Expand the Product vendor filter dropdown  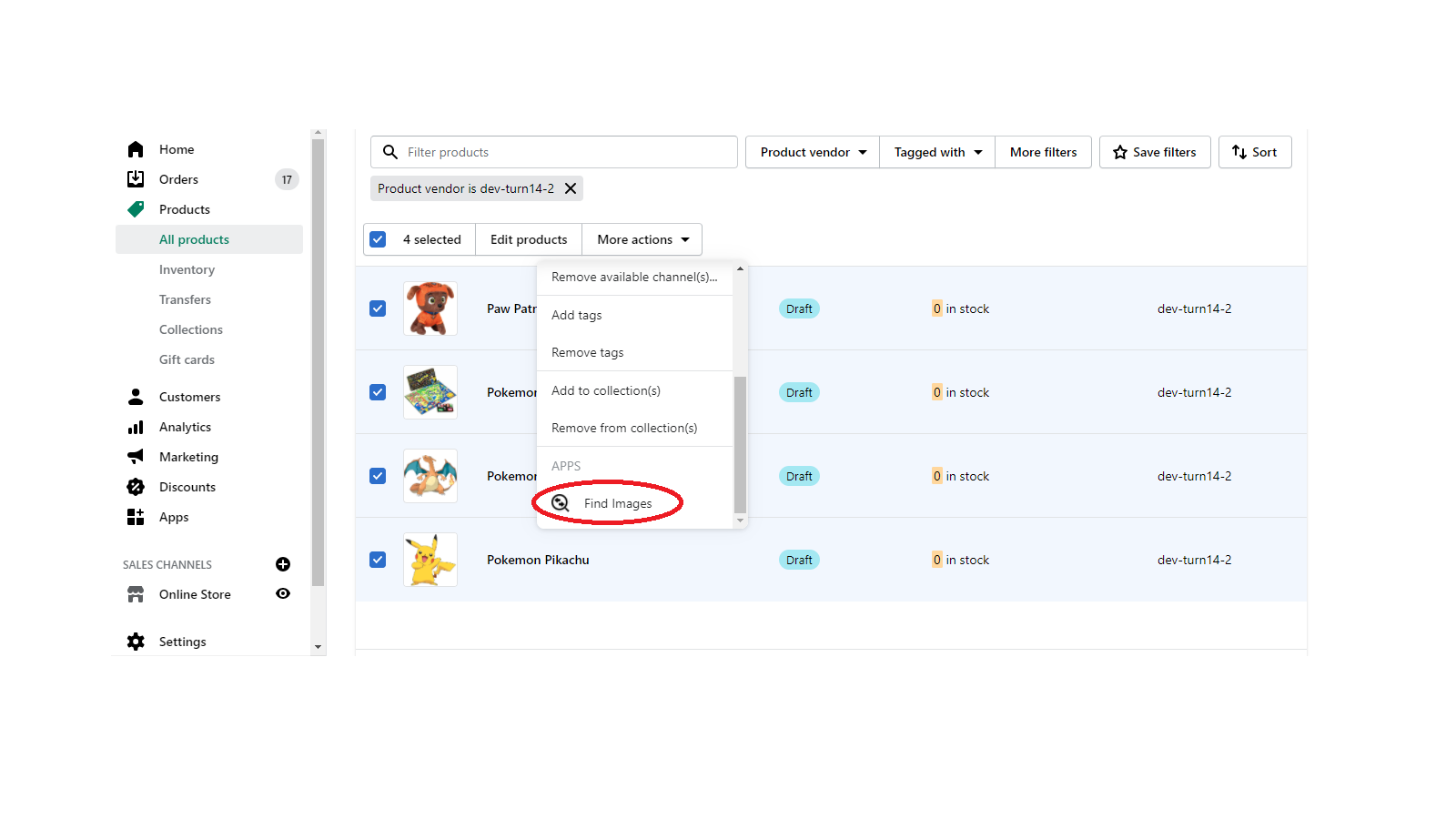point(813,152)
